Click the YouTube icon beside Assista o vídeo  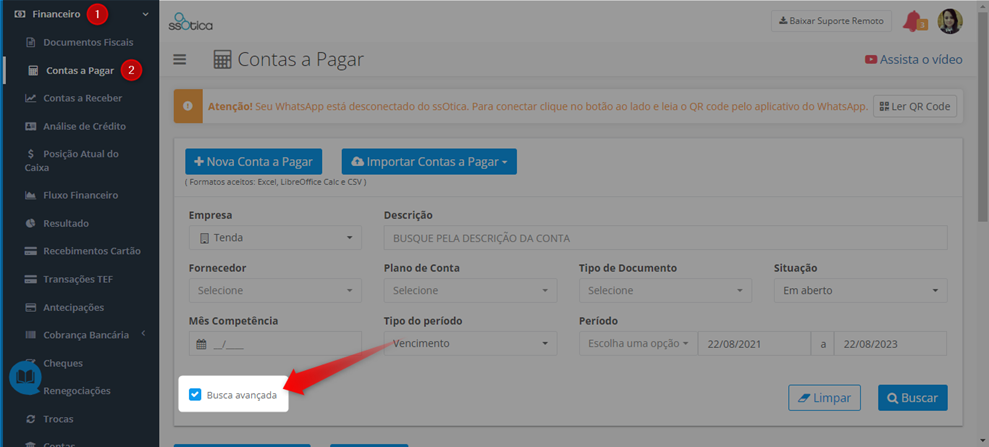[870, 59]
